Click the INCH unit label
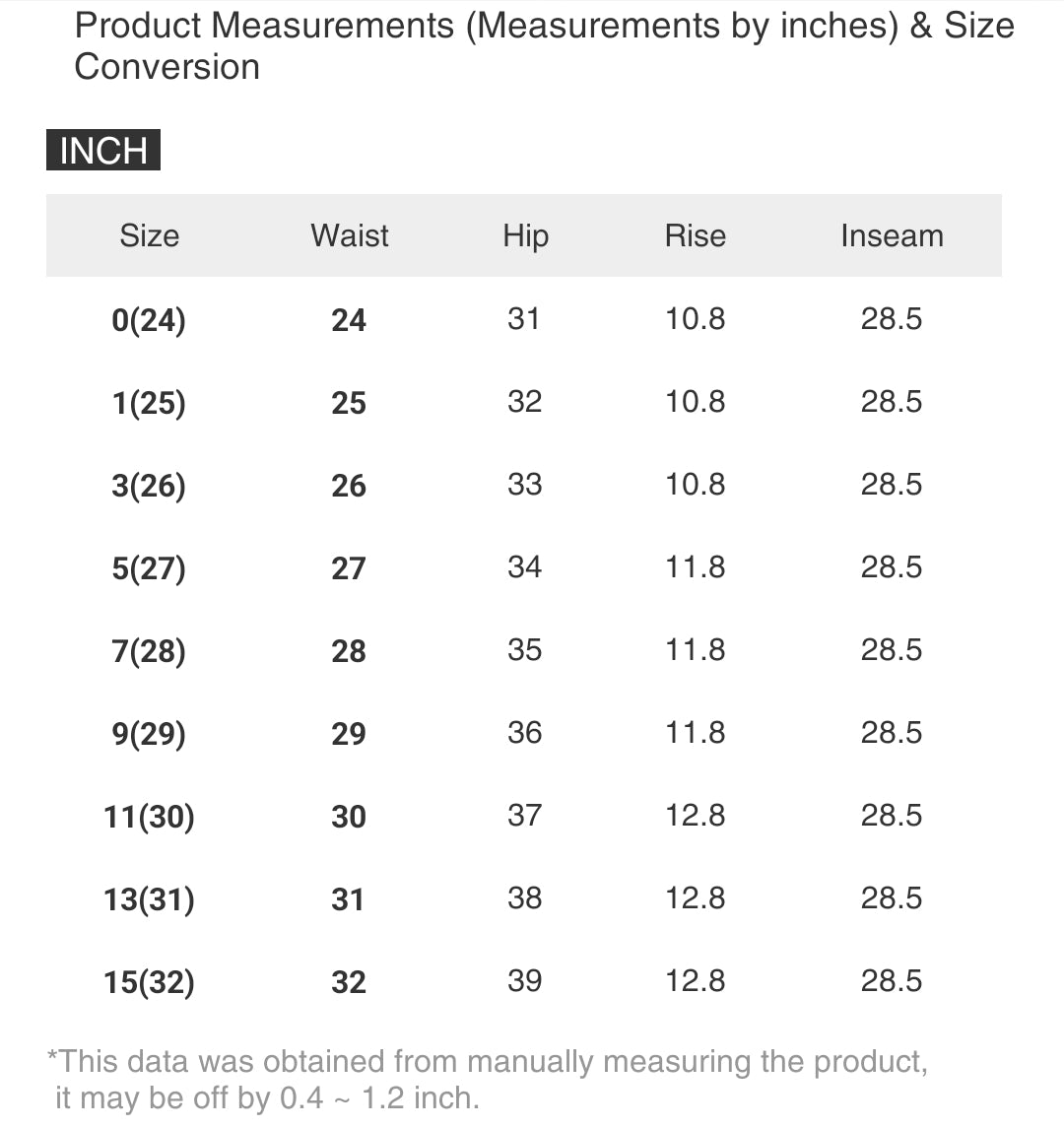This screenshot has width=1064, height=1128. coord(103,151)
